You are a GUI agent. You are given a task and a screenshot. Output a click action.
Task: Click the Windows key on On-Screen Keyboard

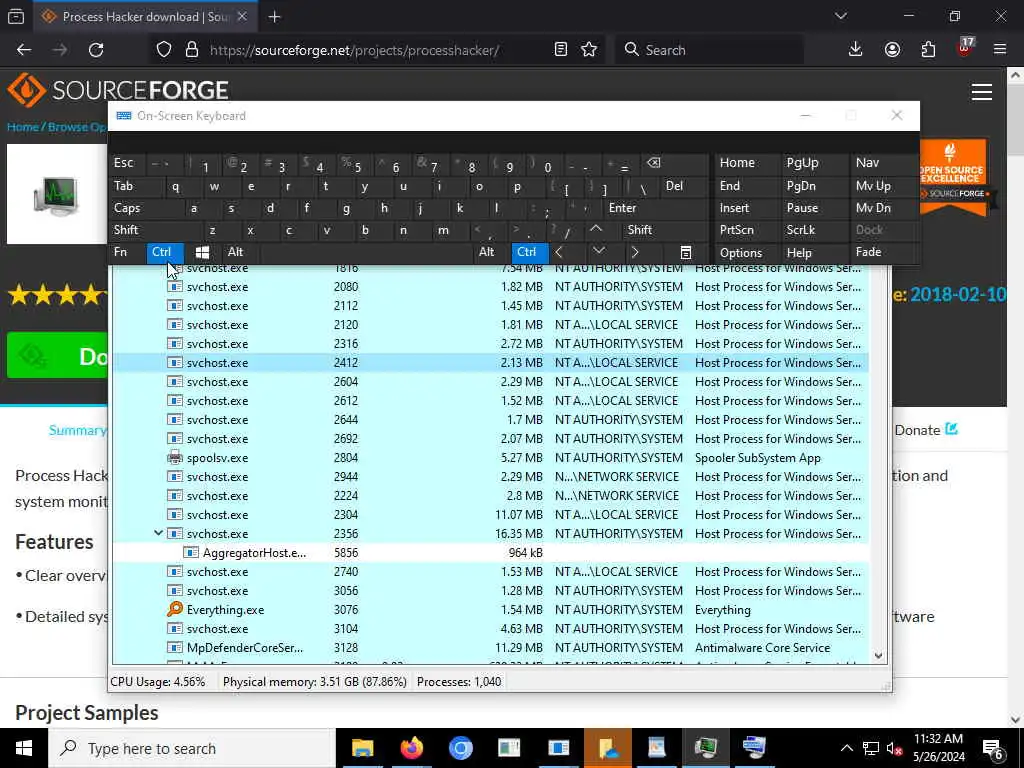tap(202, 252)
